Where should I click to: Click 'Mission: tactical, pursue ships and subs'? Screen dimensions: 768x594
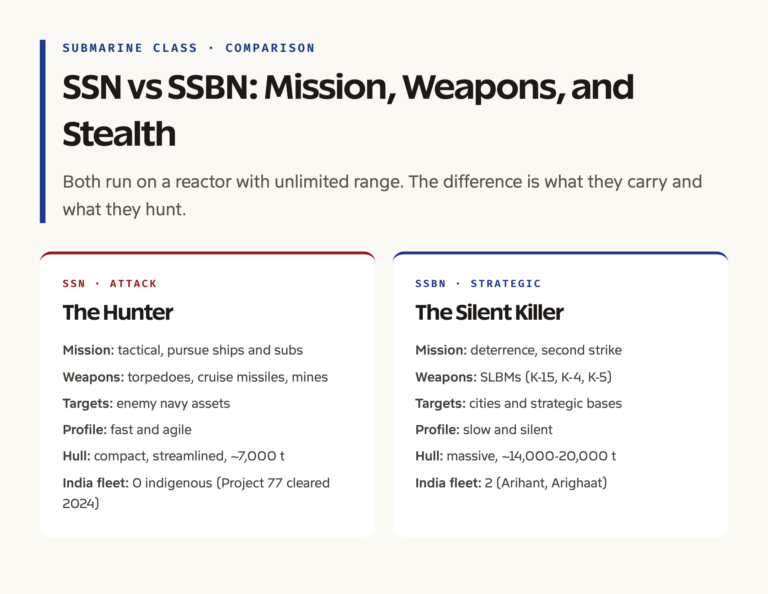pyautogui.click(x=183, y=350)
